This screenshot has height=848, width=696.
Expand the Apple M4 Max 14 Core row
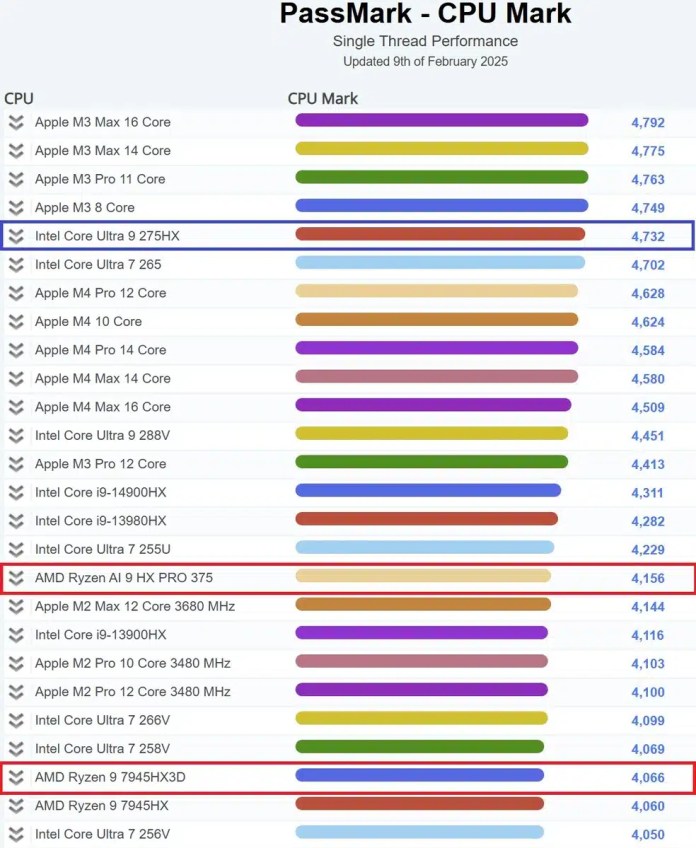(16, 379)
